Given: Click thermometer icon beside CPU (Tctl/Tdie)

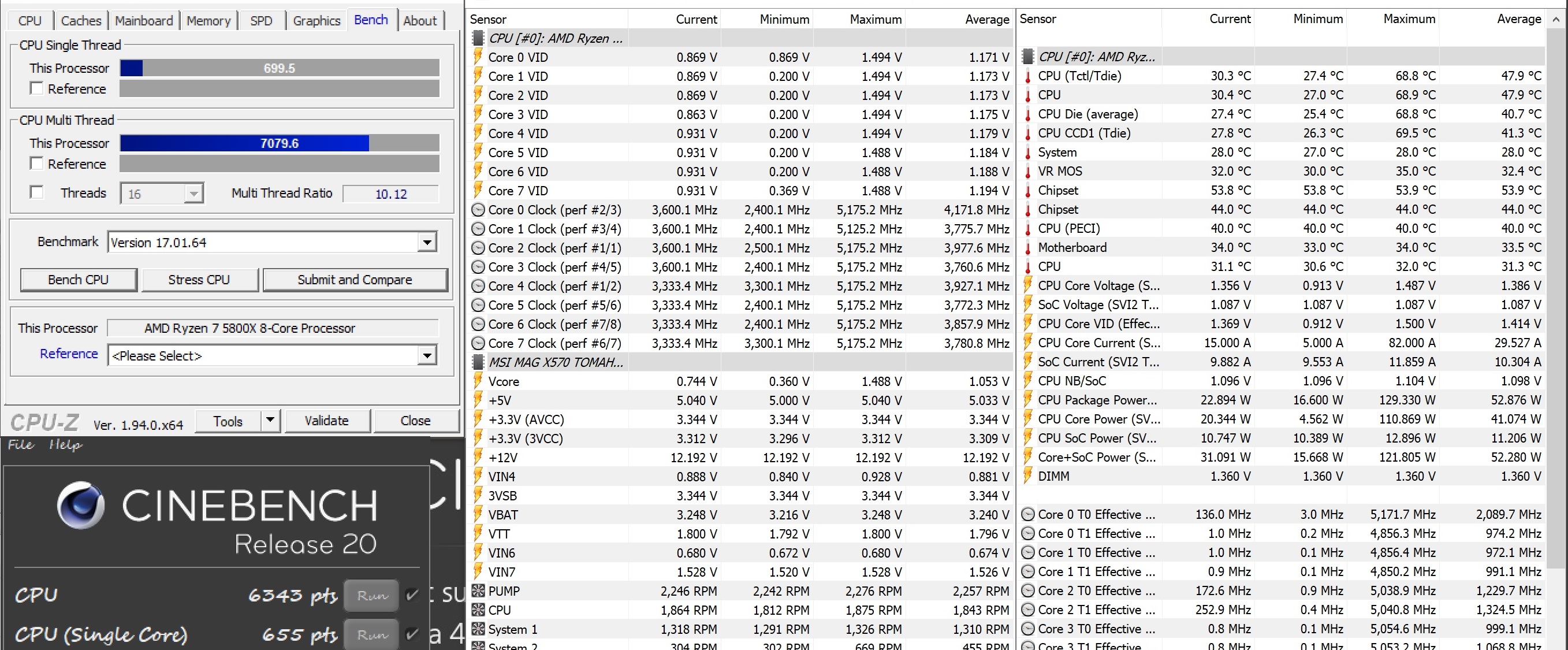Looking at the screenshot, I should pyautogui.click(x=1028, y=76).
